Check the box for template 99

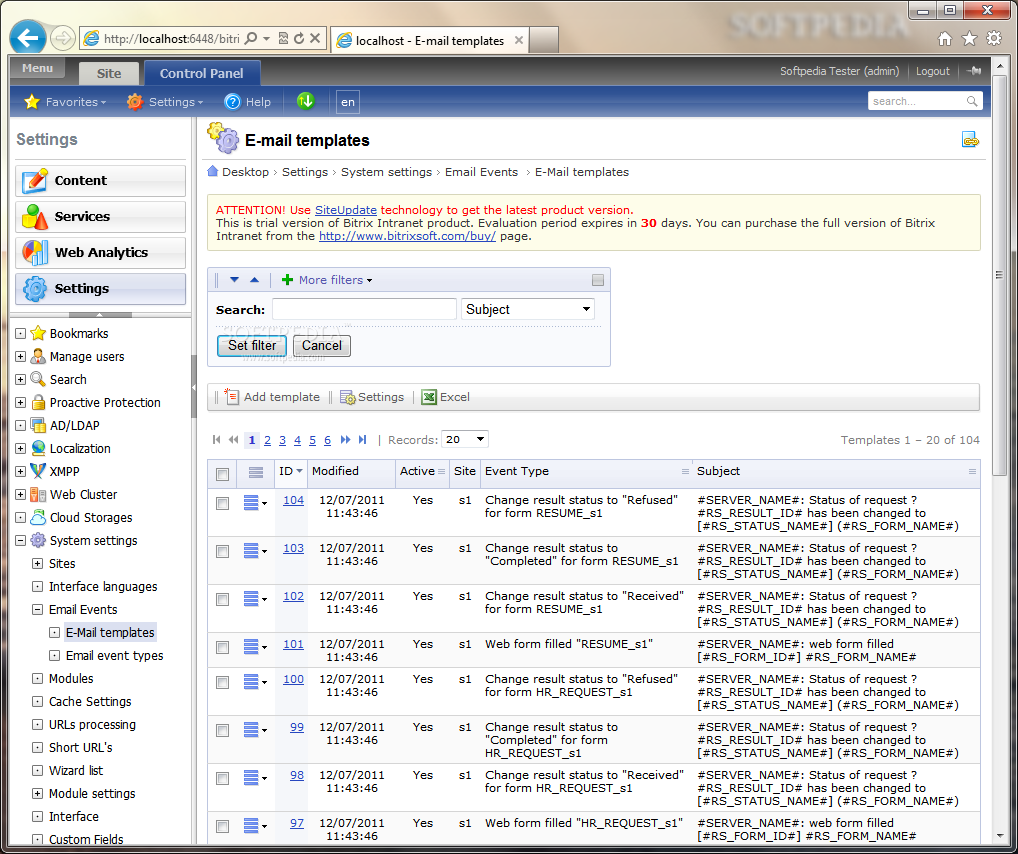point(223,731)
